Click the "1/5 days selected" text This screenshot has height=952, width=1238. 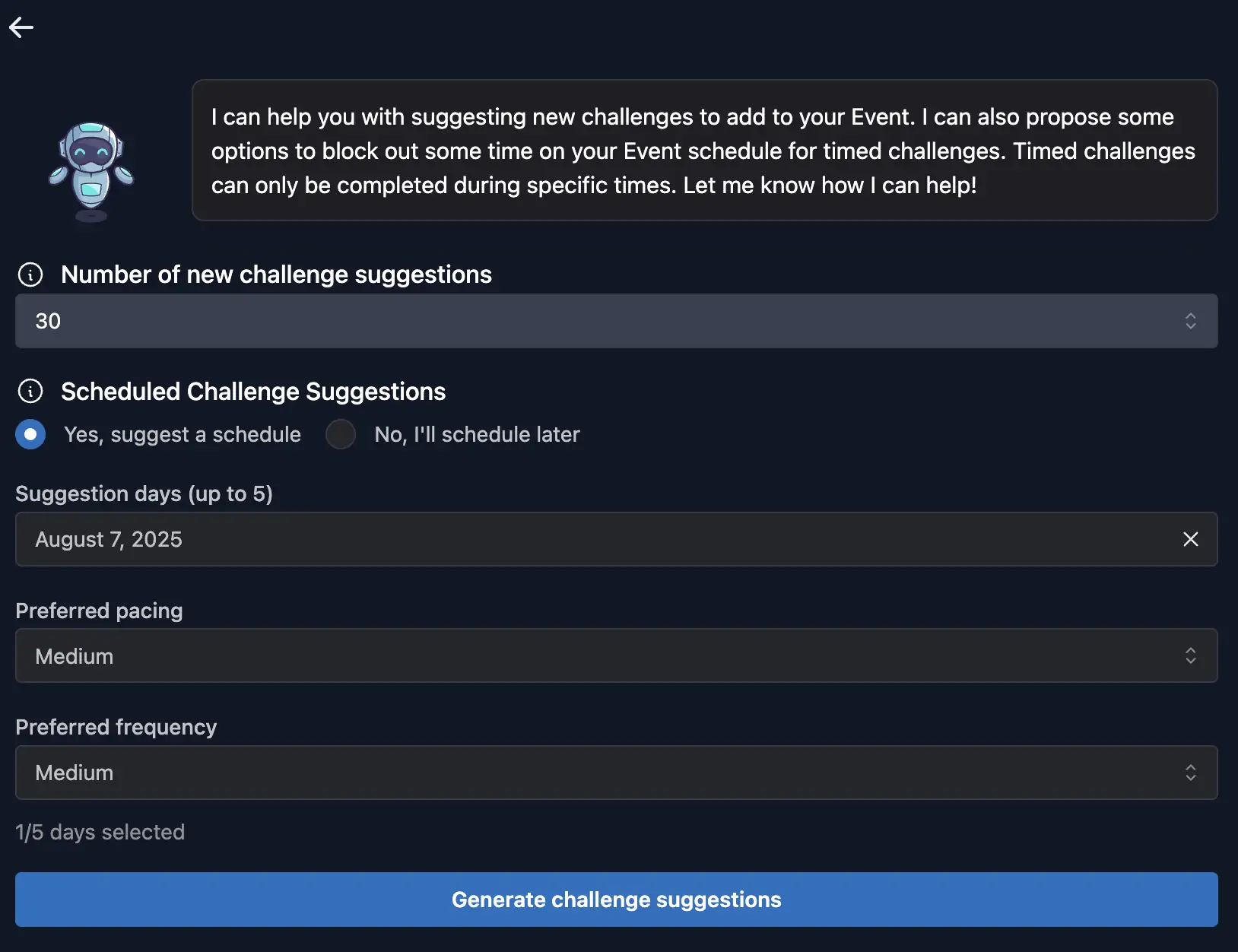pyautogui.click(x=100, y=832)
